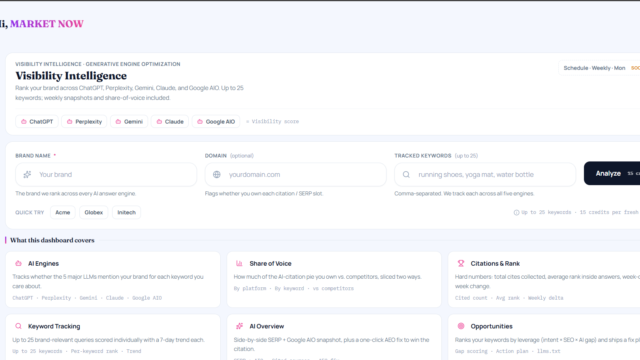Try the Initech quick sample
Image resolution: width=640 pixels, height=360 pixels.
[127, 213]
